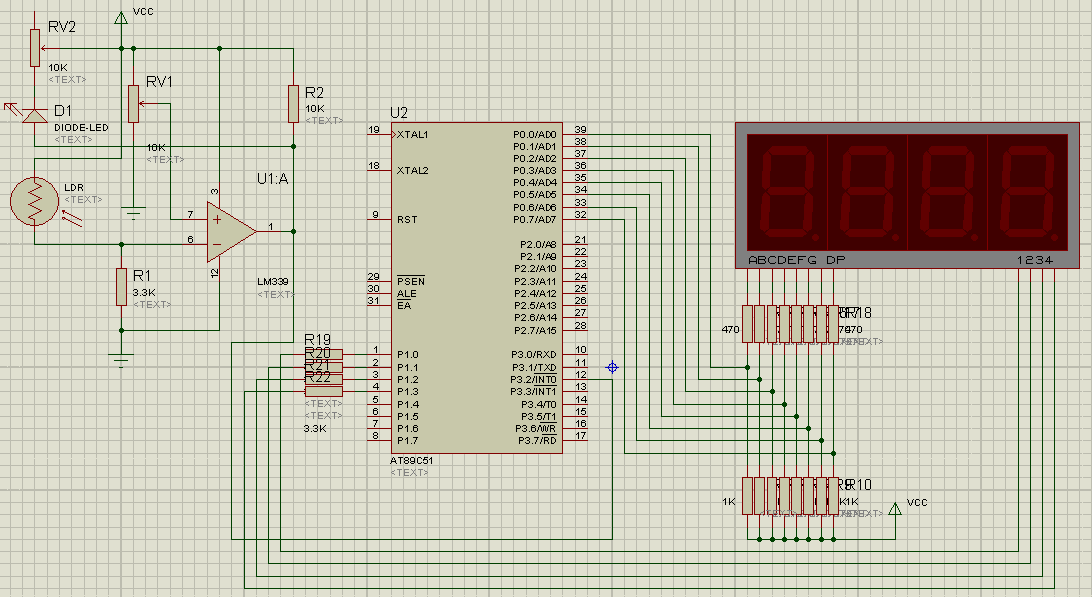Click the P2.0/A8 pin label
The image size is (1092, 597).
click(x=538, y=245)
